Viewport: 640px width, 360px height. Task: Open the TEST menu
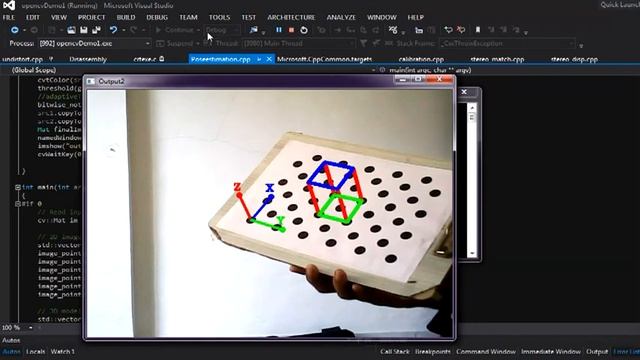(249, 18)
